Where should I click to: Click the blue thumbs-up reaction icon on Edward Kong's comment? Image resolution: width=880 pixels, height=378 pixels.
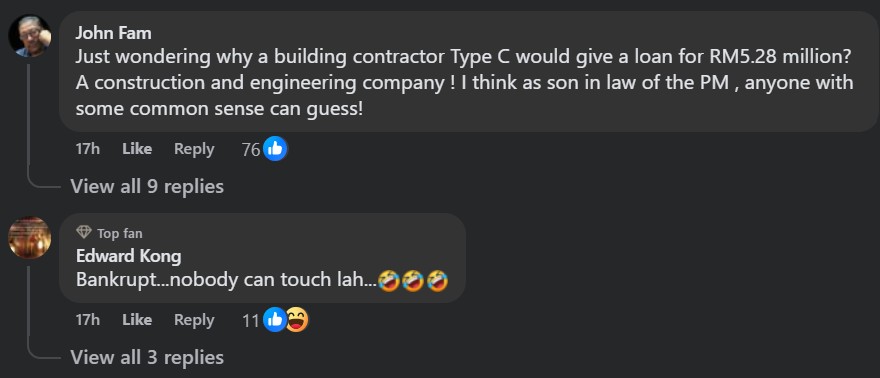(275, 320)
